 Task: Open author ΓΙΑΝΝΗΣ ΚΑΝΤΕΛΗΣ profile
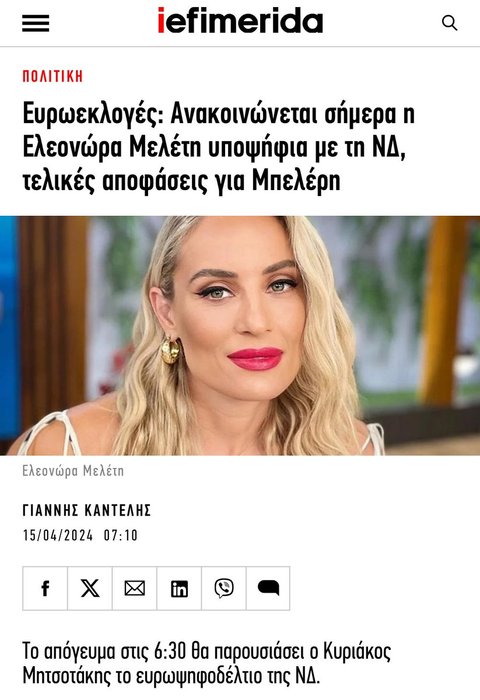[x=87, y=510]
